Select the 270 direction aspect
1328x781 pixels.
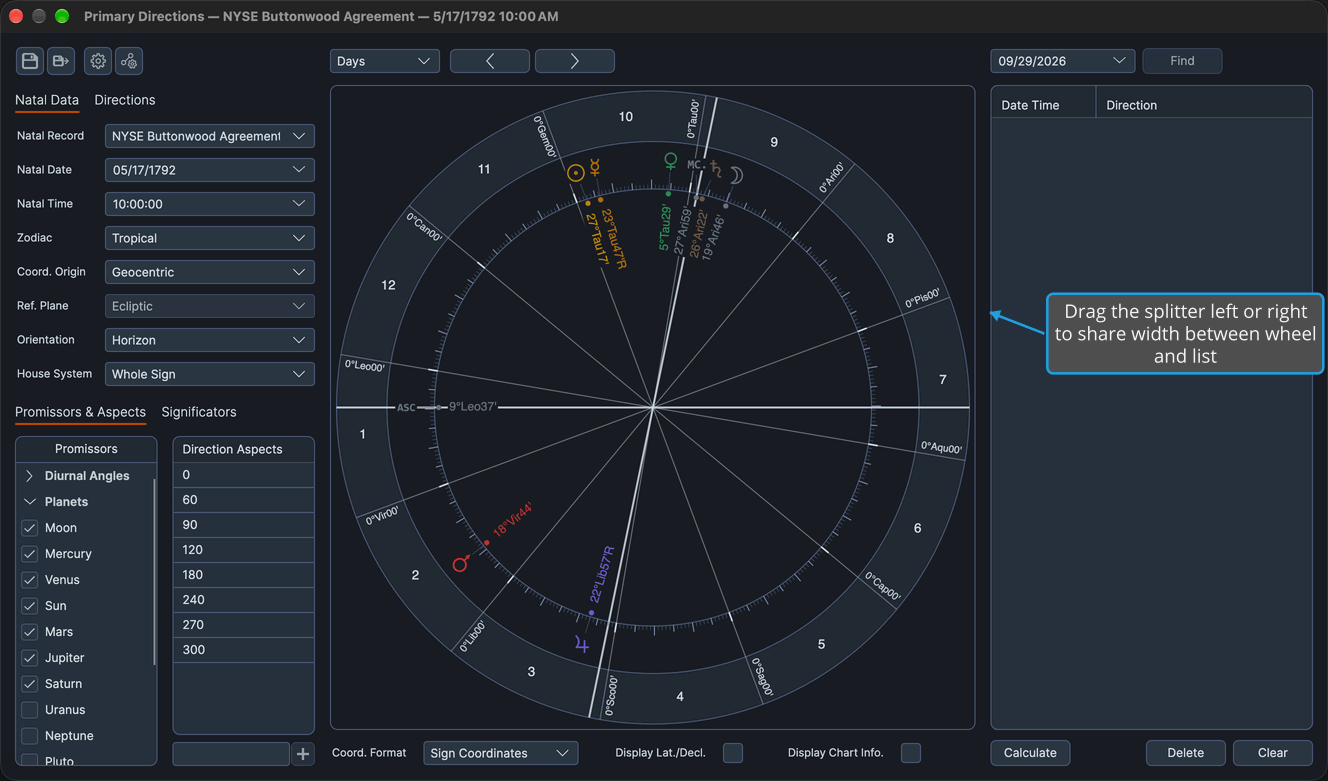tap(244, 625)
